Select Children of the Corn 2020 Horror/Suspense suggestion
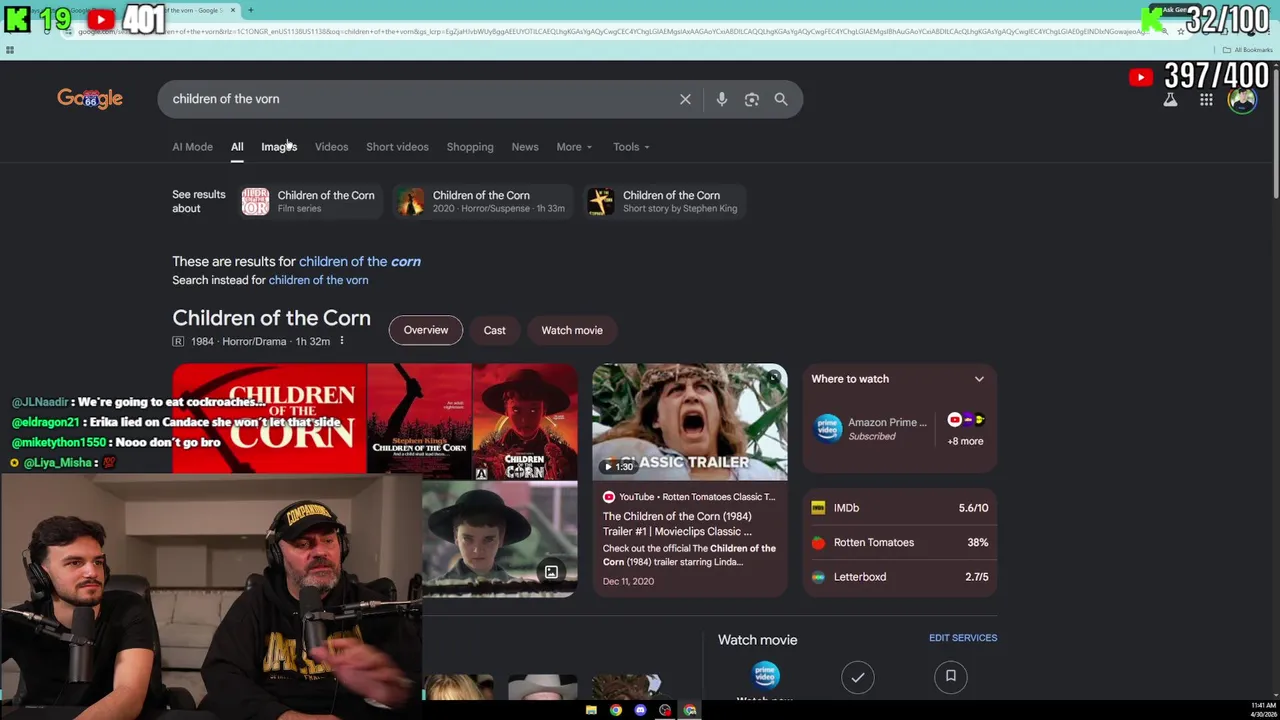Image resolution: width=1280 pixels, height=720 pixels. pos(481,201)
